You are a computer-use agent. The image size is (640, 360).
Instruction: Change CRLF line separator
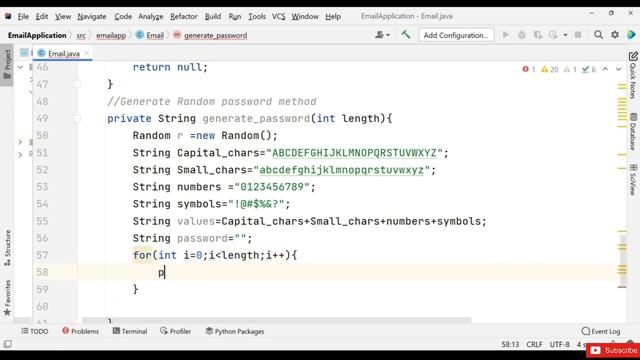coord(534,344)
